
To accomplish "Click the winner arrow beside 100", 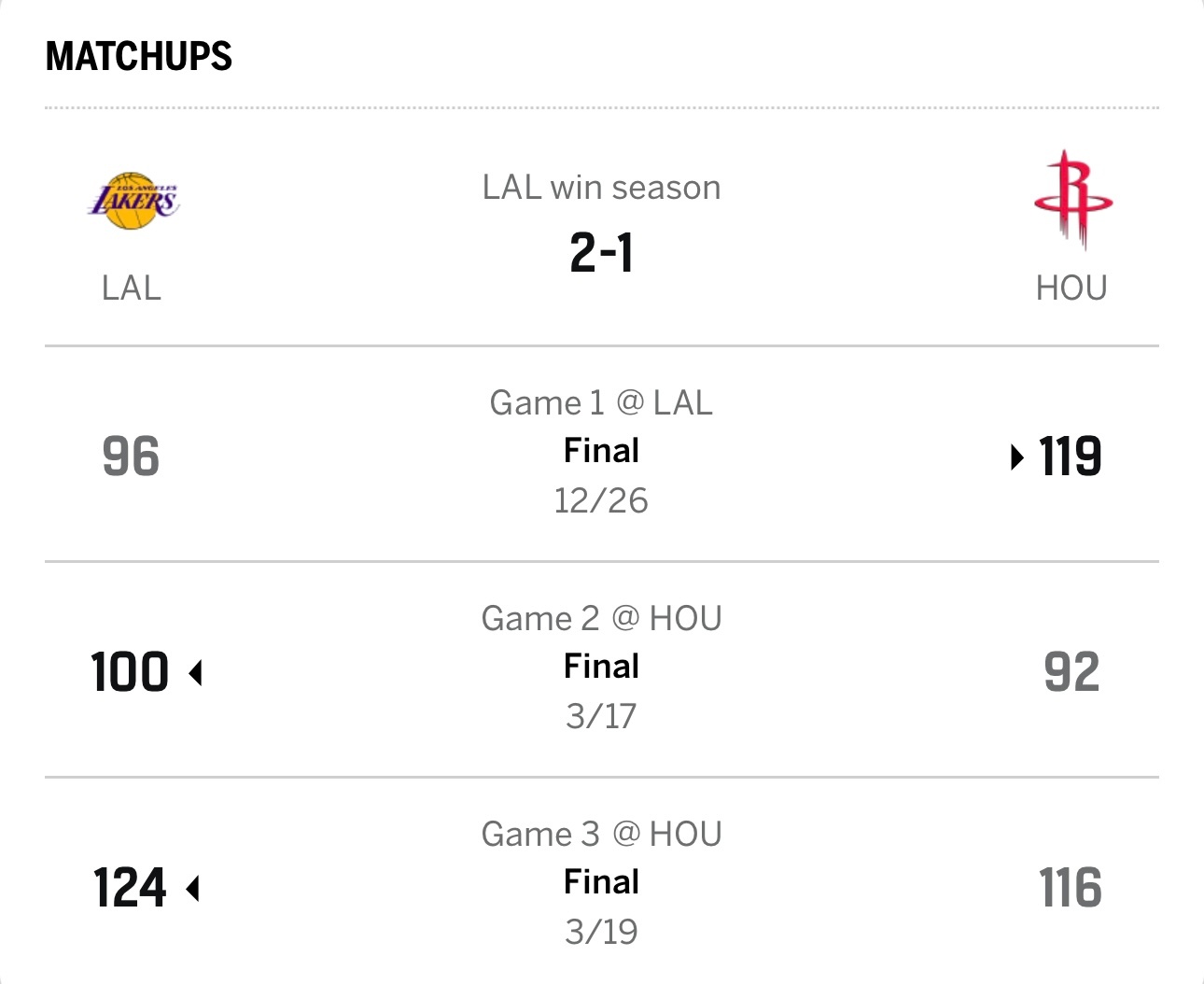I will 196,673.
